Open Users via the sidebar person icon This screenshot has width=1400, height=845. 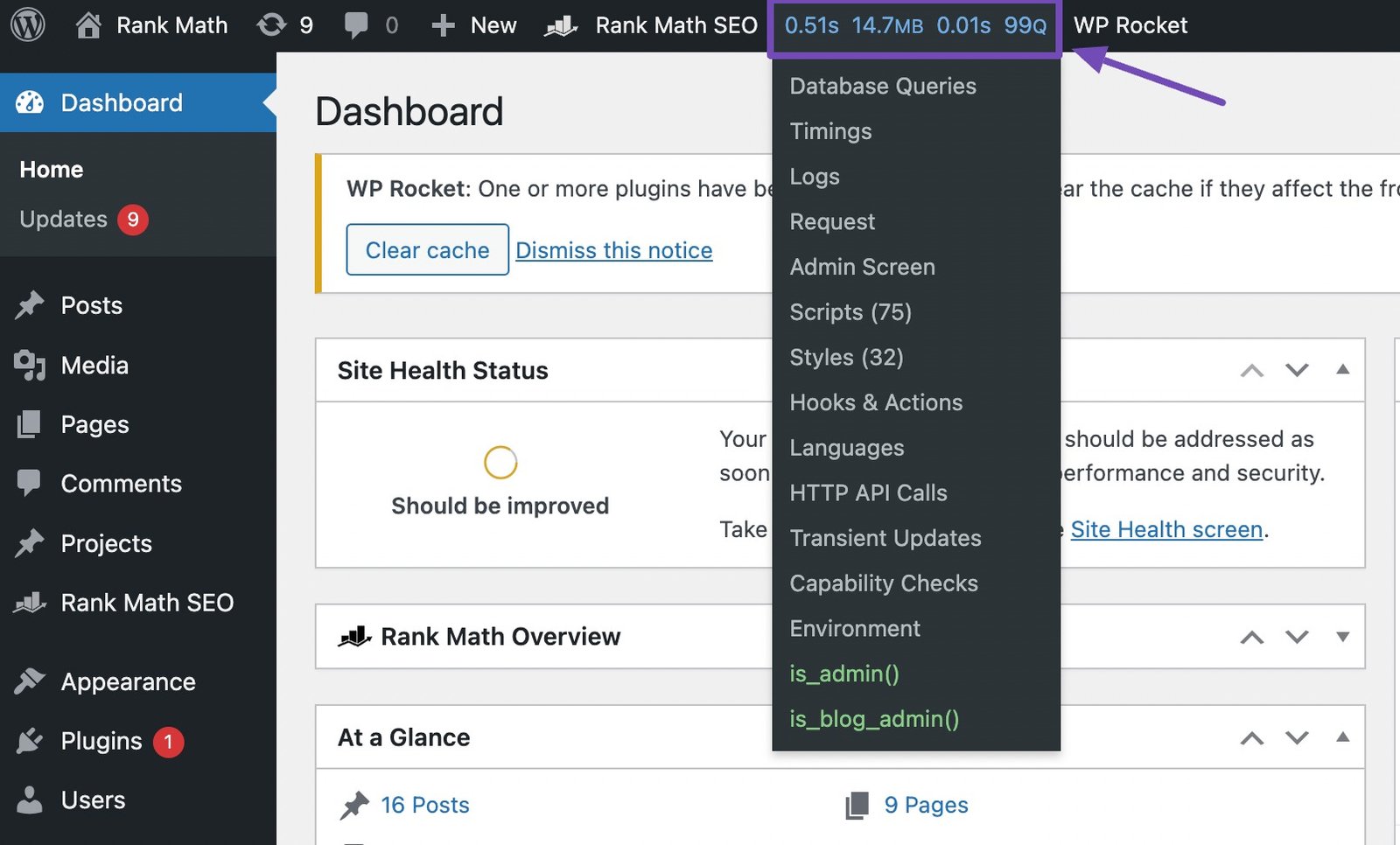tap(30, 800)
